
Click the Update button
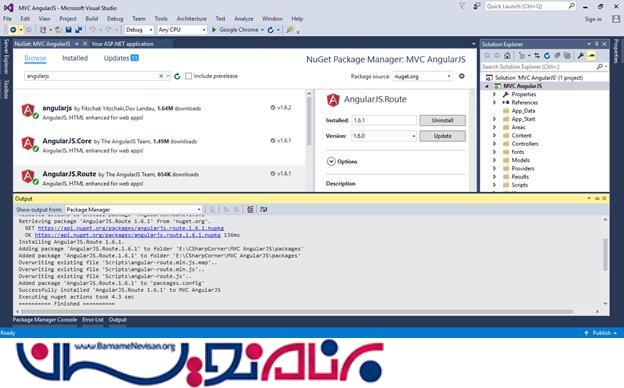pyautogui.click(x=443, y=136)
